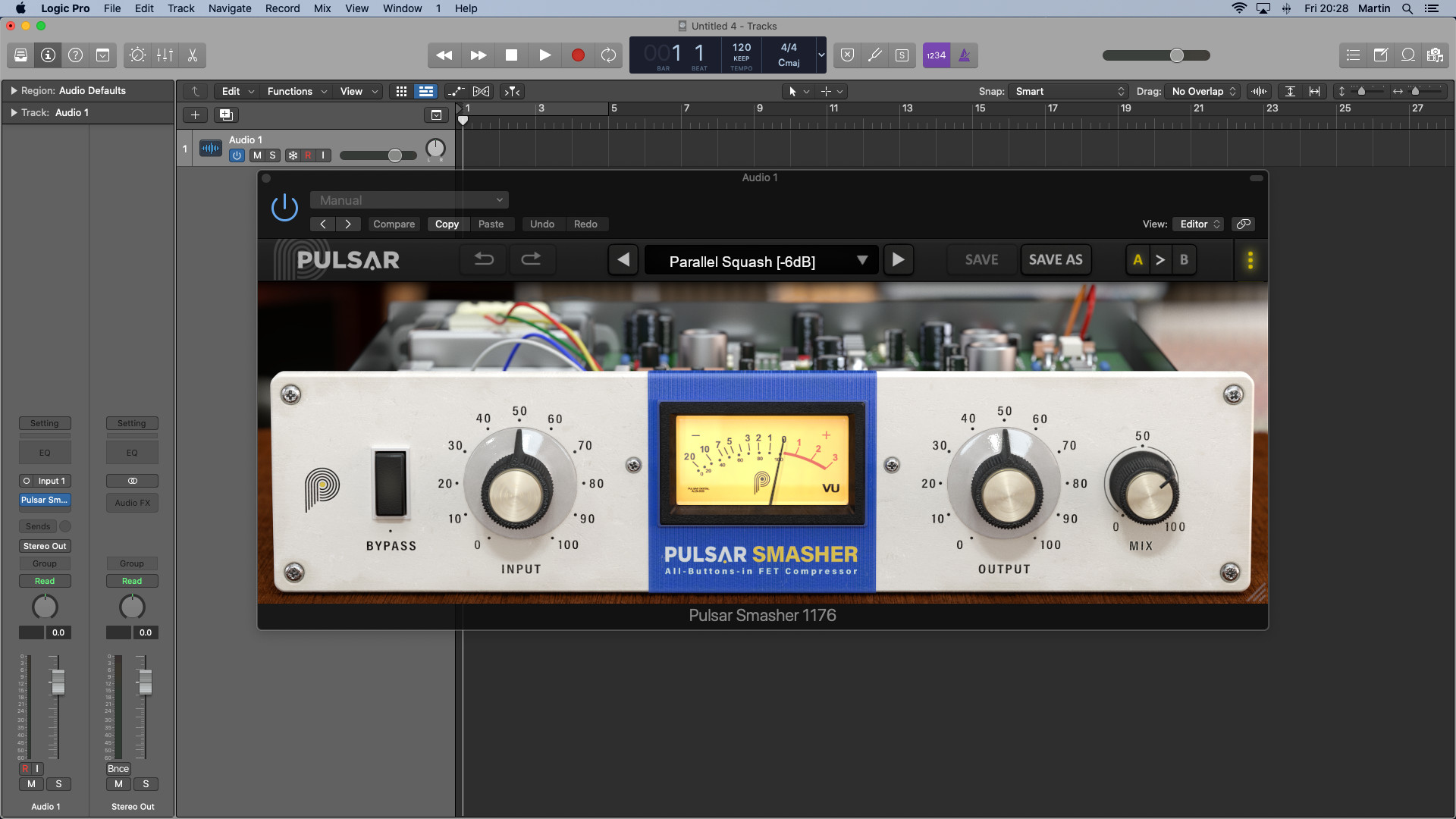The height and width of the screenshot is (819, 1456).
Task: Toggle the 1234 count-in button
Action: [936, 55]
